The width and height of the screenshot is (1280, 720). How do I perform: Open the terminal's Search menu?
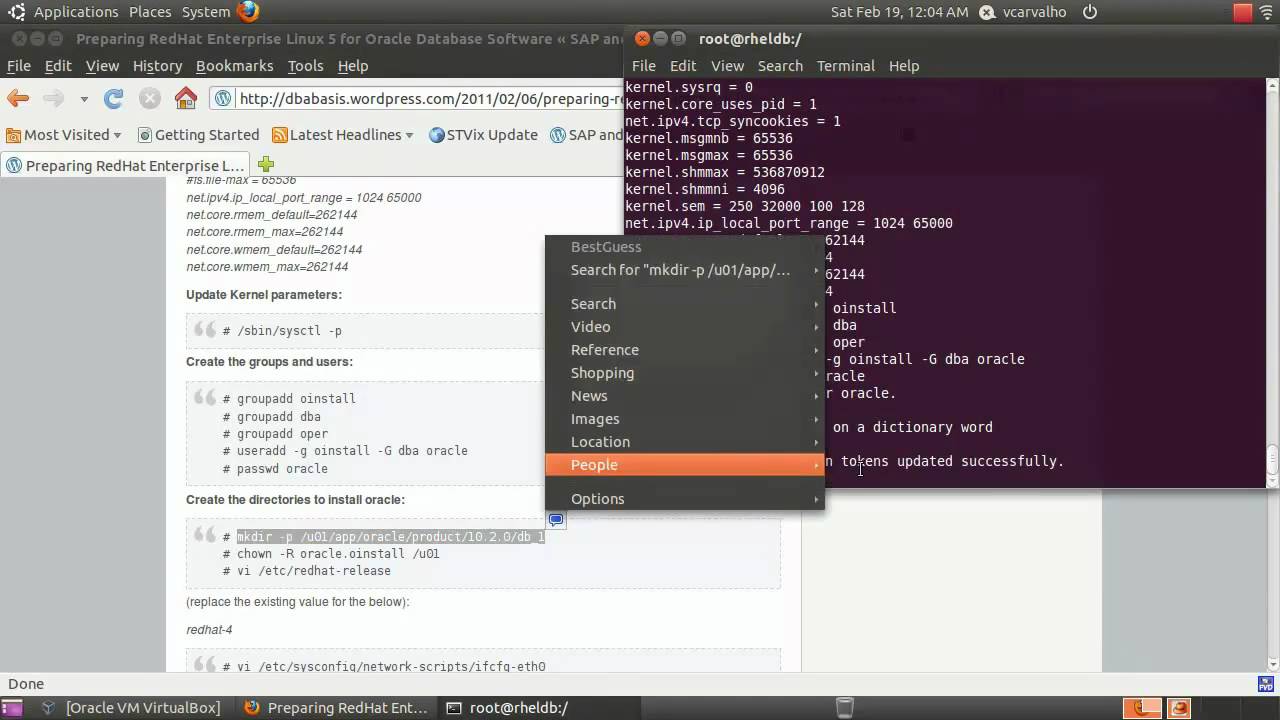[780, 65]
